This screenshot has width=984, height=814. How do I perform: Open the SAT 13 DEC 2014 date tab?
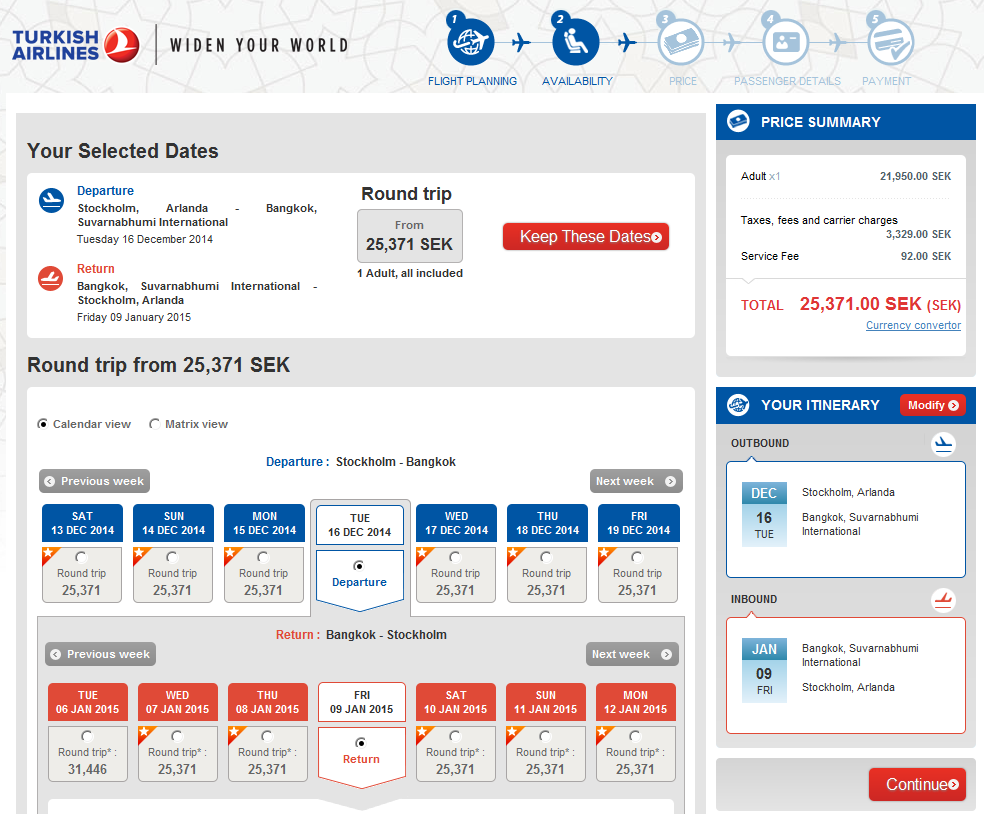tap(82, 523)
